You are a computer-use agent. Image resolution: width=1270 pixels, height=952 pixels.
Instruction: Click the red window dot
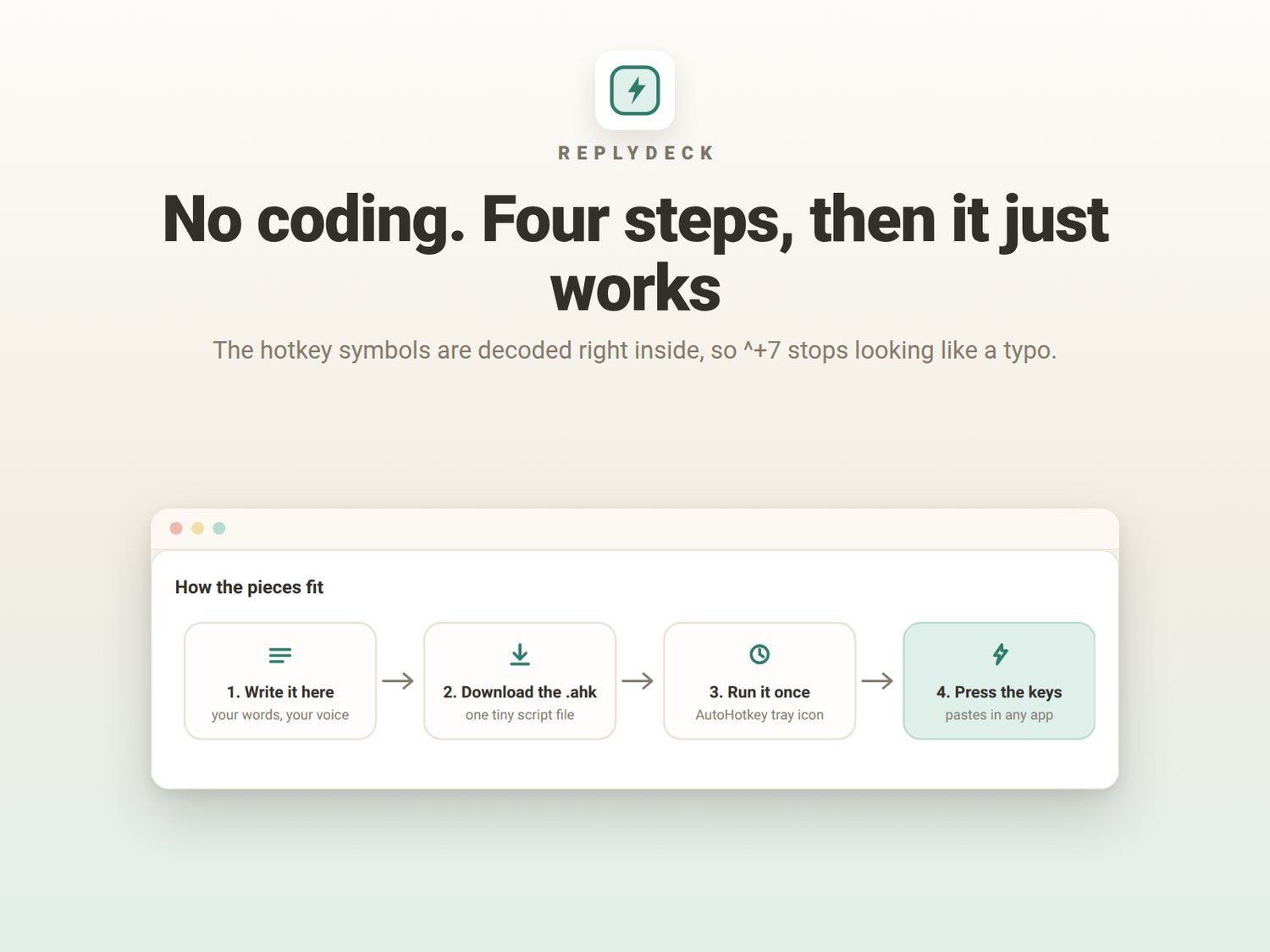pyautogui.click(x=176, y=528)
